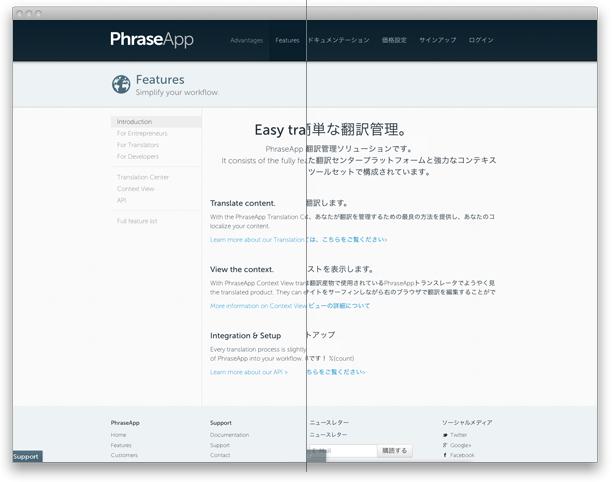Click the Facebook icon

(445, 455)
